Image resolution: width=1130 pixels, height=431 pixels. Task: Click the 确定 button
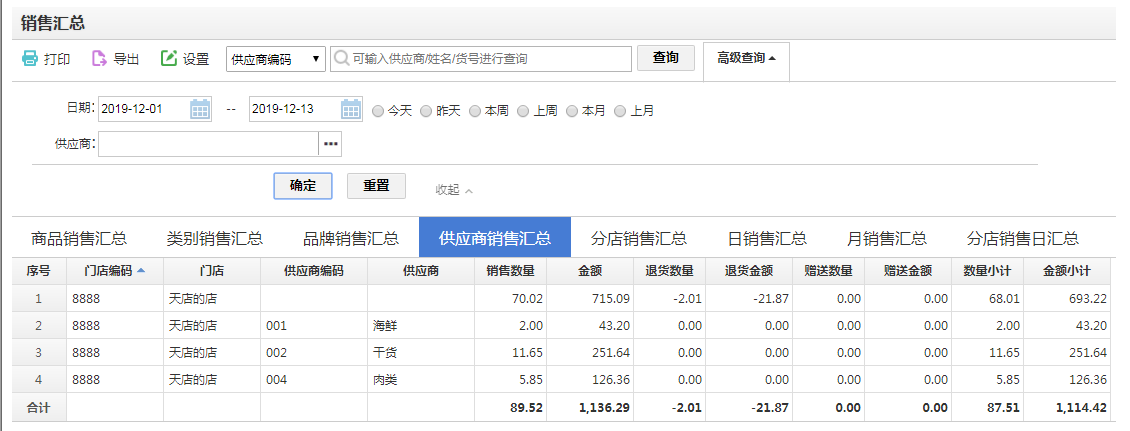click(303, 186)
